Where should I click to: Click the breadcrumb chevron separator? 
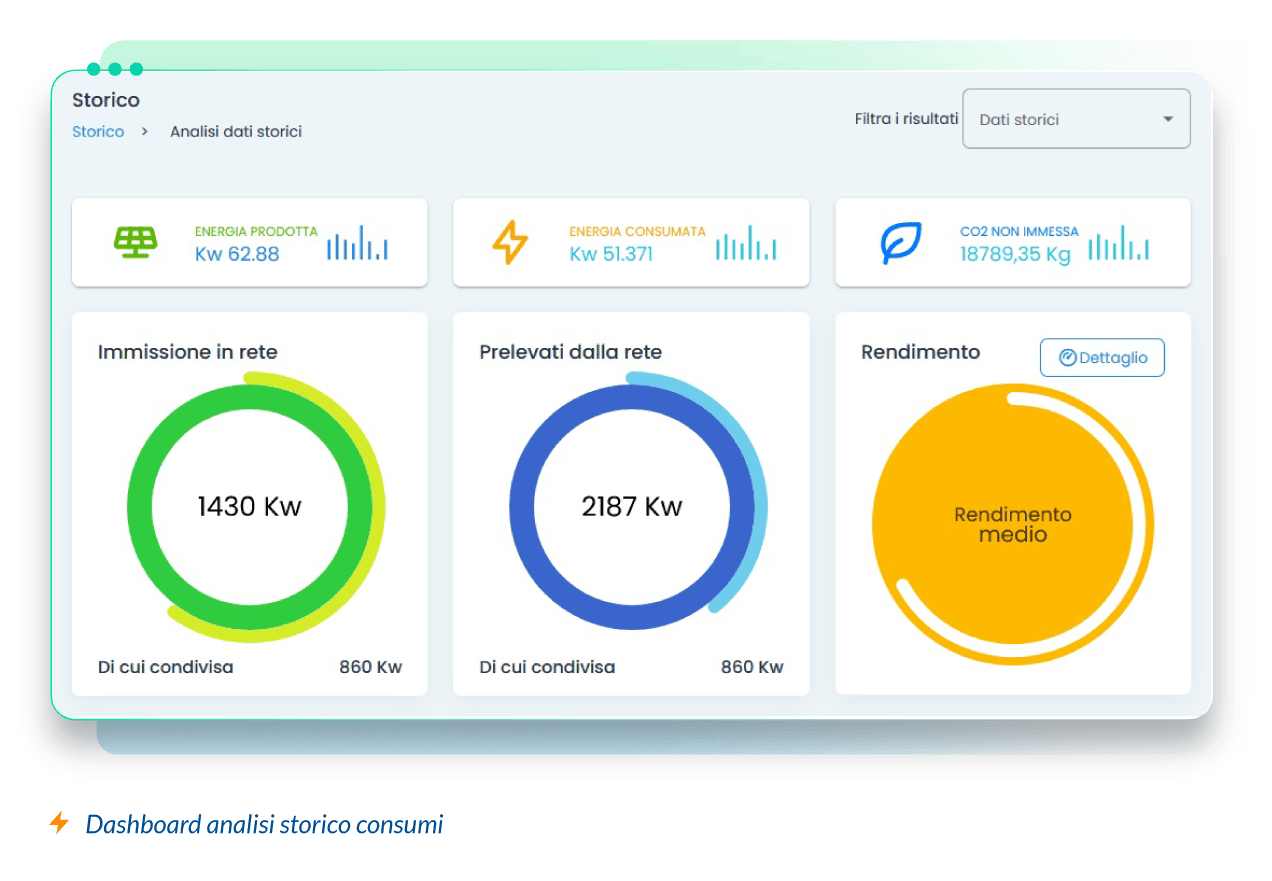[145, 132]
